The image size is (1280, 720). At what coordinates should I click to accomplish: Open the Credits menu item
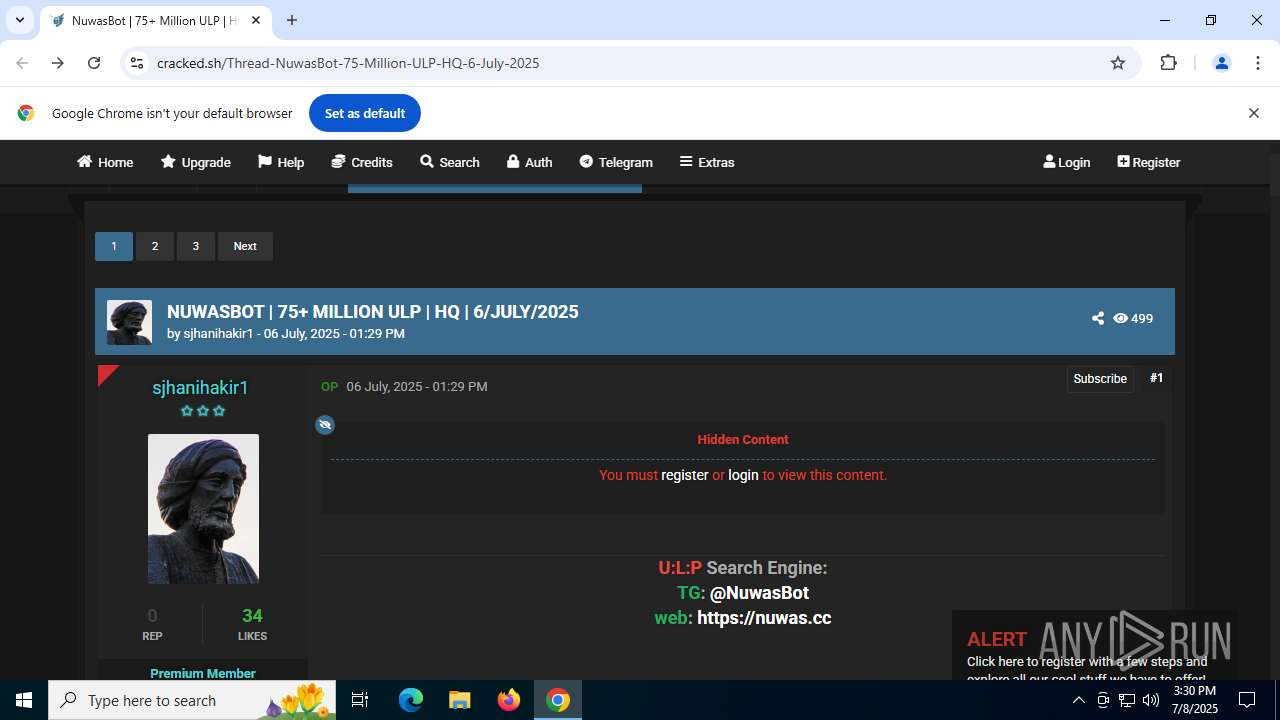pyautogui.click(x=362, y=162)
